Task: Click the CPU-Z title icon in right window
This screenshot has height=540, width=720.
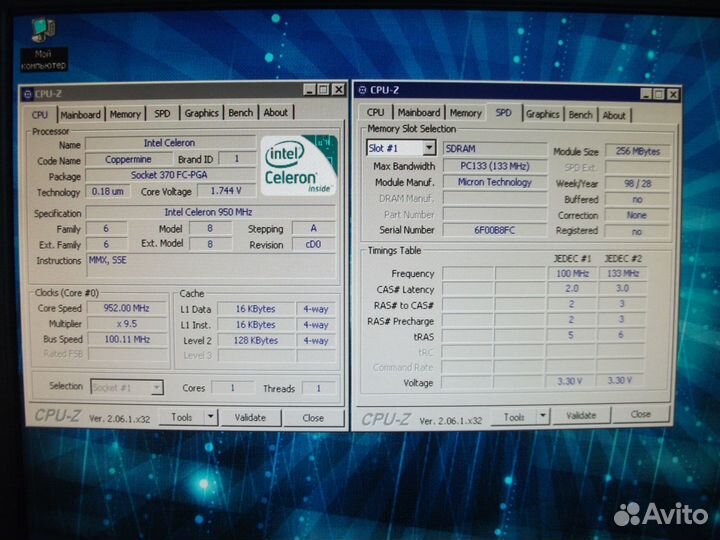Action: (x=362, y=90)
